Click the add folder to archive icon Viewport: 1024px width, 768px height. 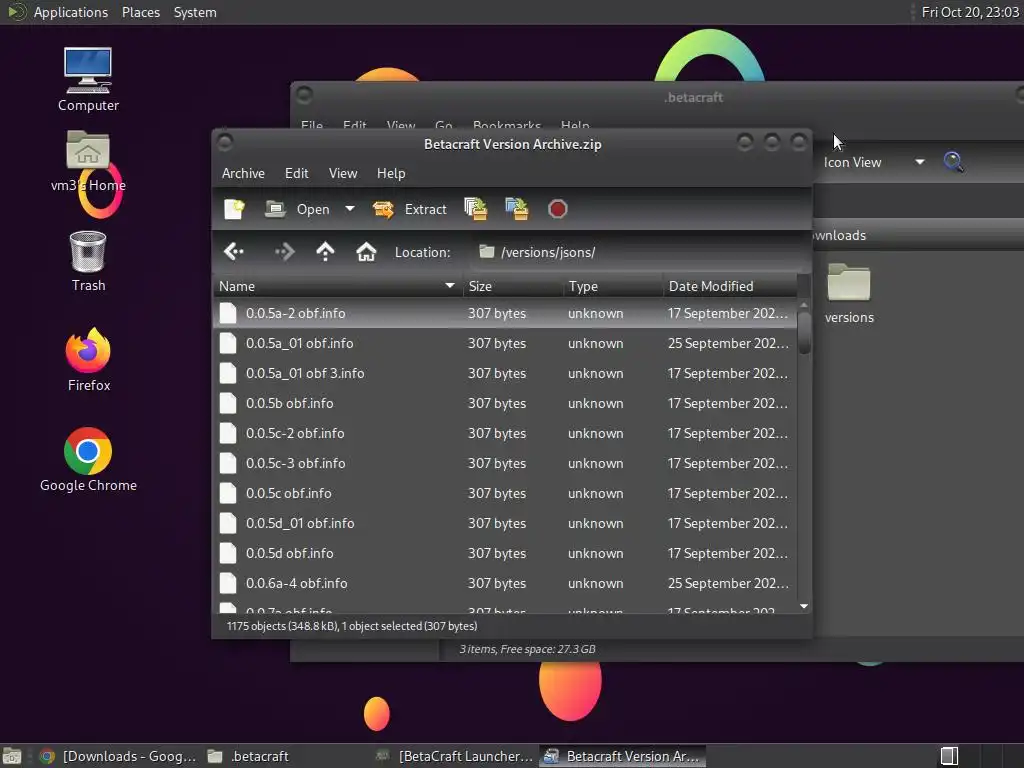pyautogui.click(x=517, y=209)
